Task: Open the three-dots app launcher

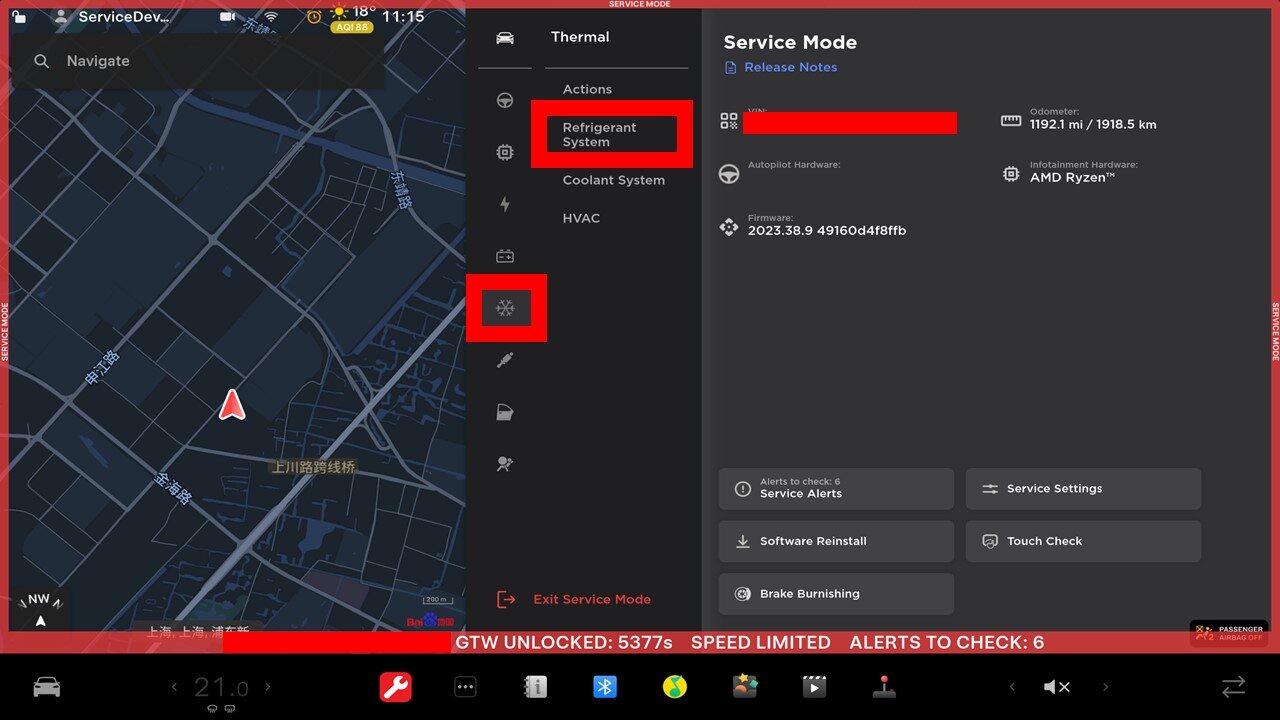Action: [x=465, y=687]
